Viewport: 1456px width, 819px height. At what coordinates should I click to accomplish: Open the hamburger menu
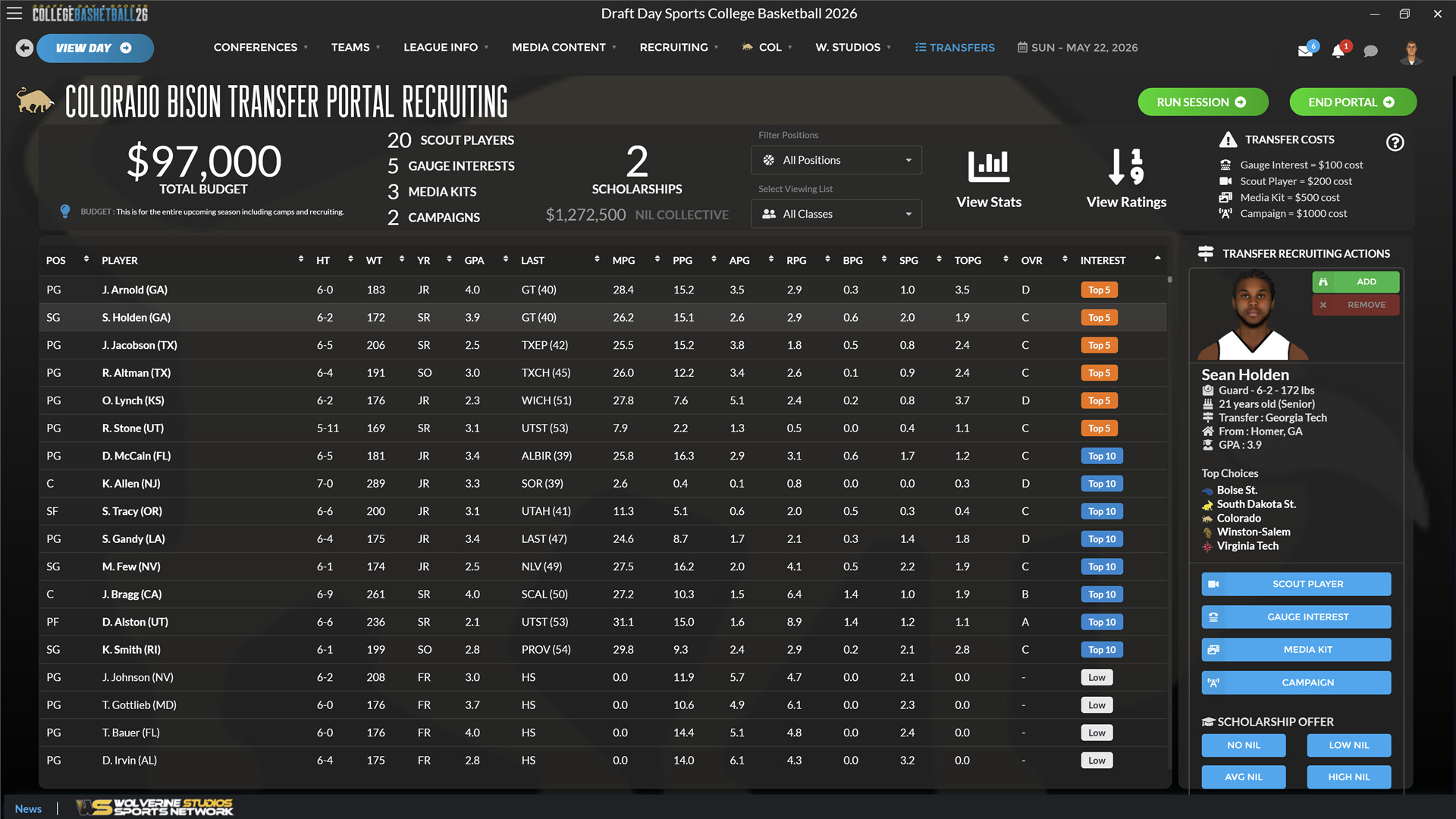coord(14,13)
